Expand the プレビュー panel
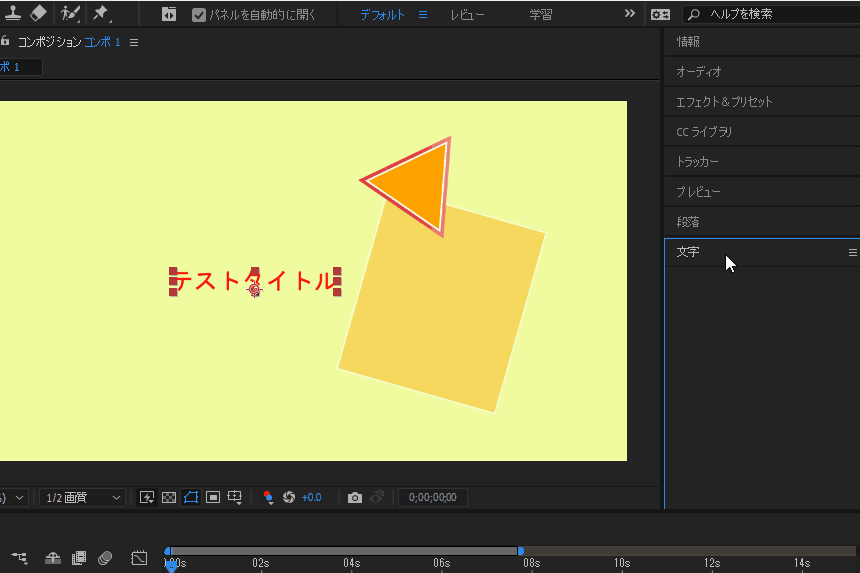860x573 pixels. 762,192
